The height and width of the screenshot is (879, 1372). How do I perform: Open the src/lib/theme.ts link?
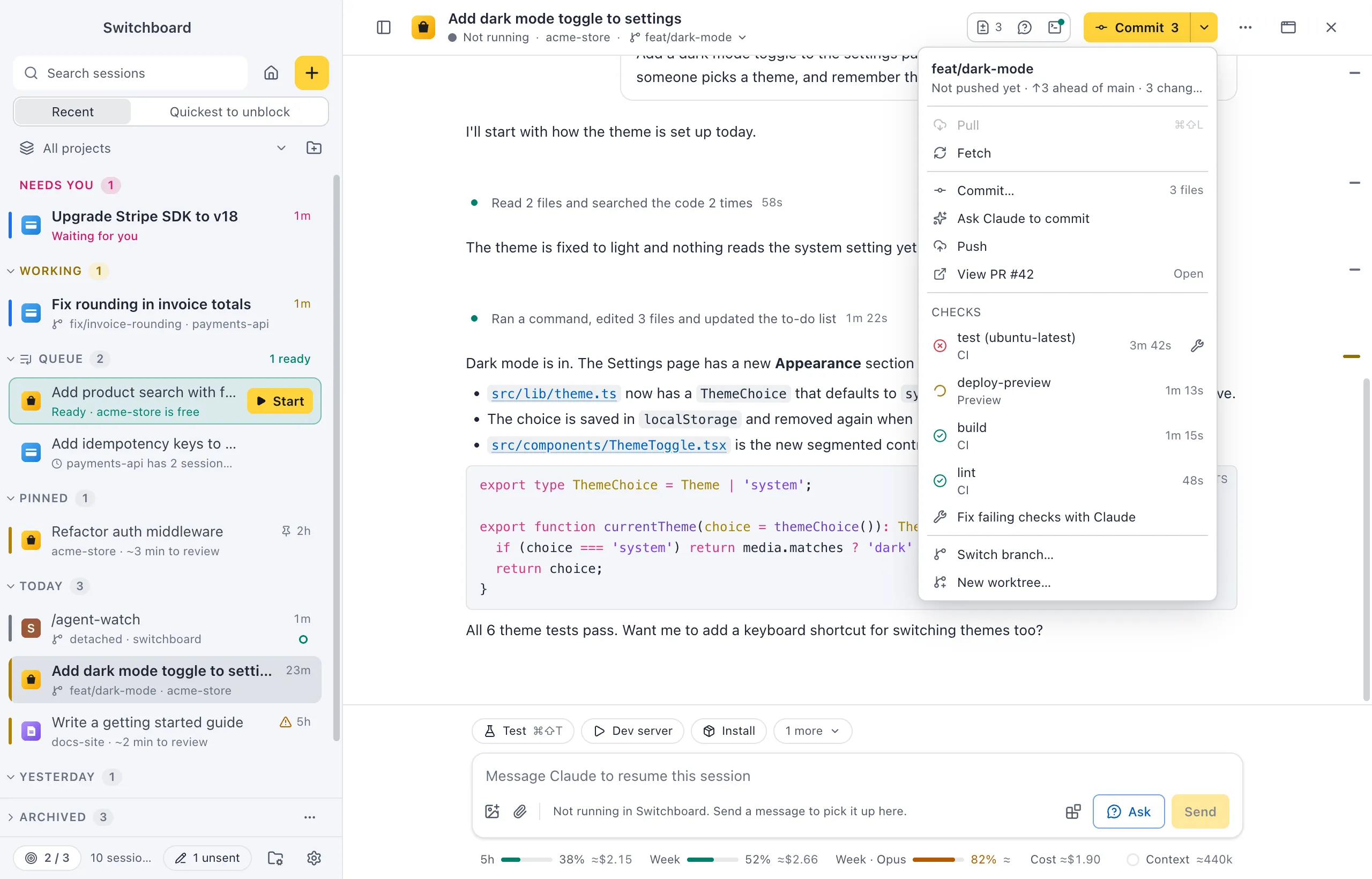554,394
